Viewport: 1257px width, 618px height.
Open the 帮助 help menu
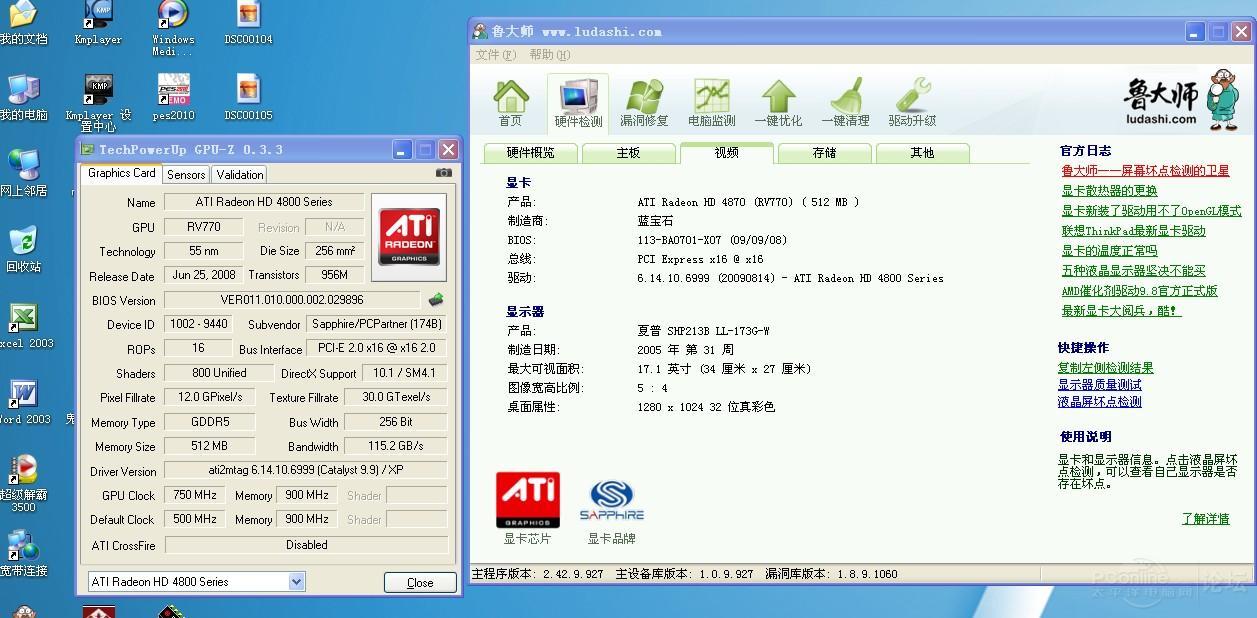pyautogui.click(x=549, y=55)
